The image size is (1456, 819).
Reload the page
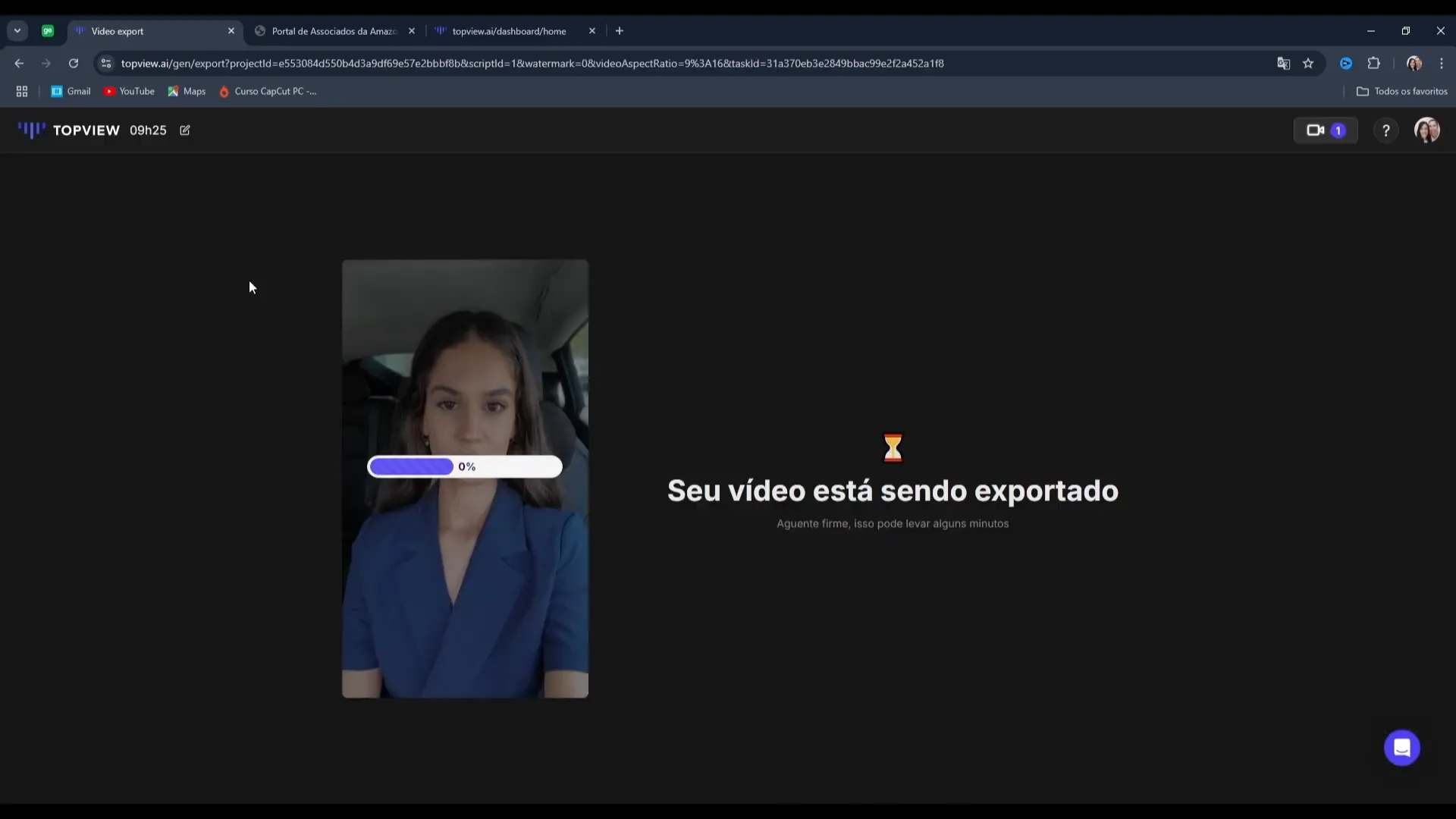pos(74,64)
